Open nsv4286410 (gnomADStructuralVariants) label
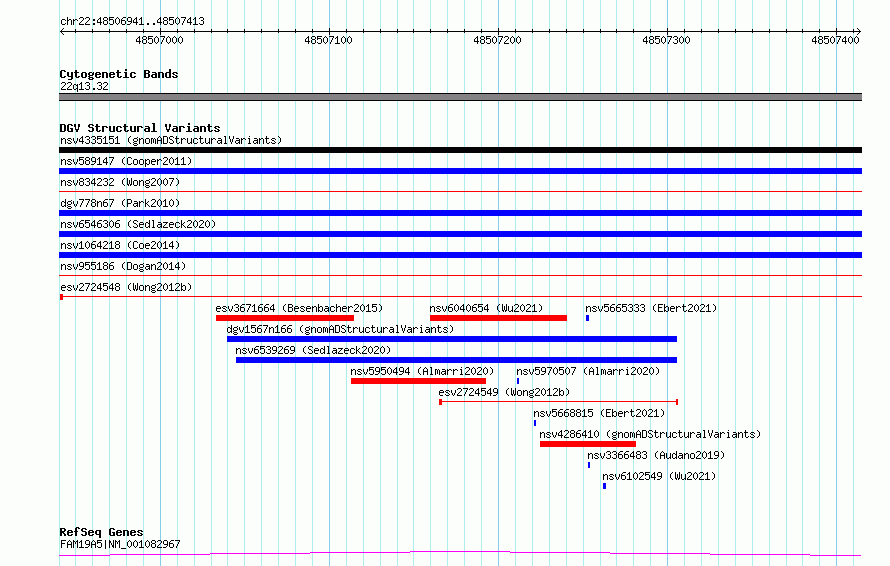Screen dimensions: 890x566 tap(650, 434)
